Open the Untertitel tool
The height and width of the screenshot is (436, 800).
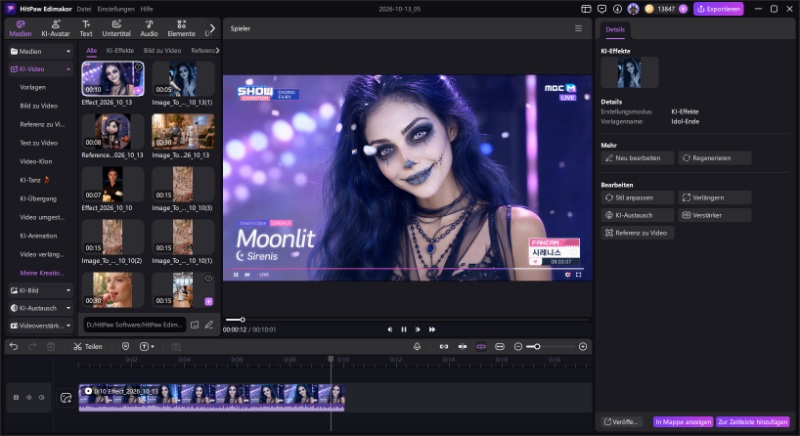pos(116,29)
